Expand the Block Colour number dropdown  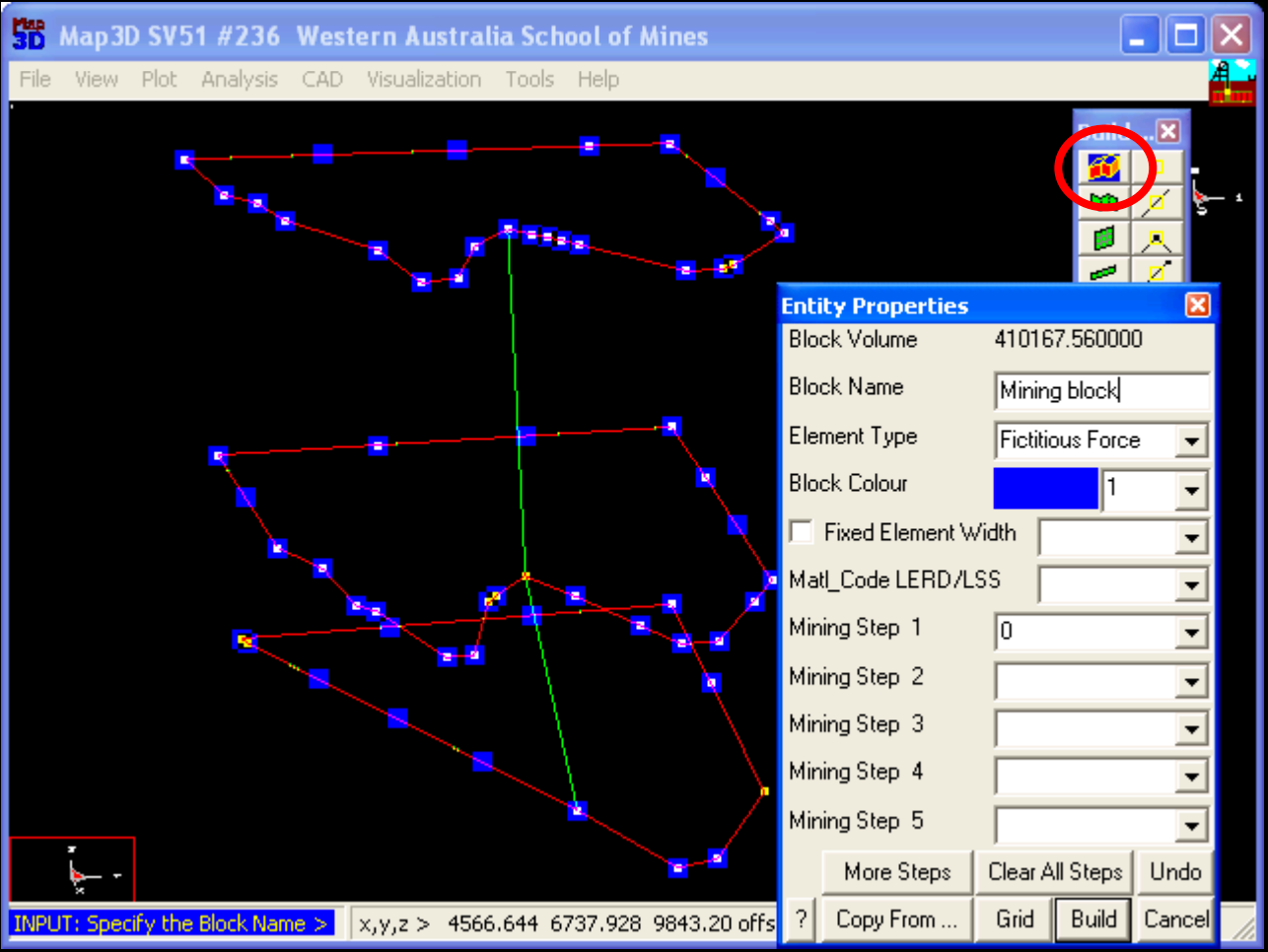point(1192,489)
